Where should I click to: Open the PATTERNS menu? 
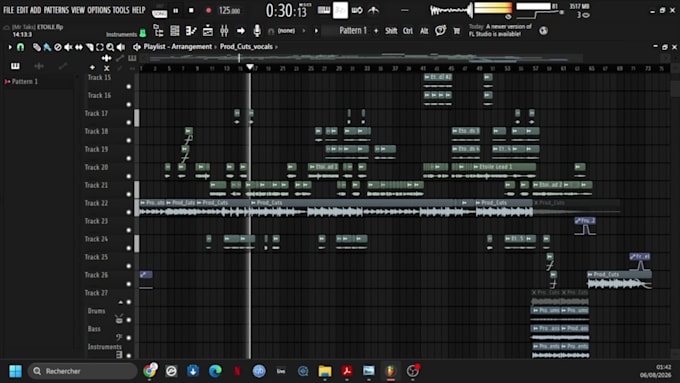[56, 10]
